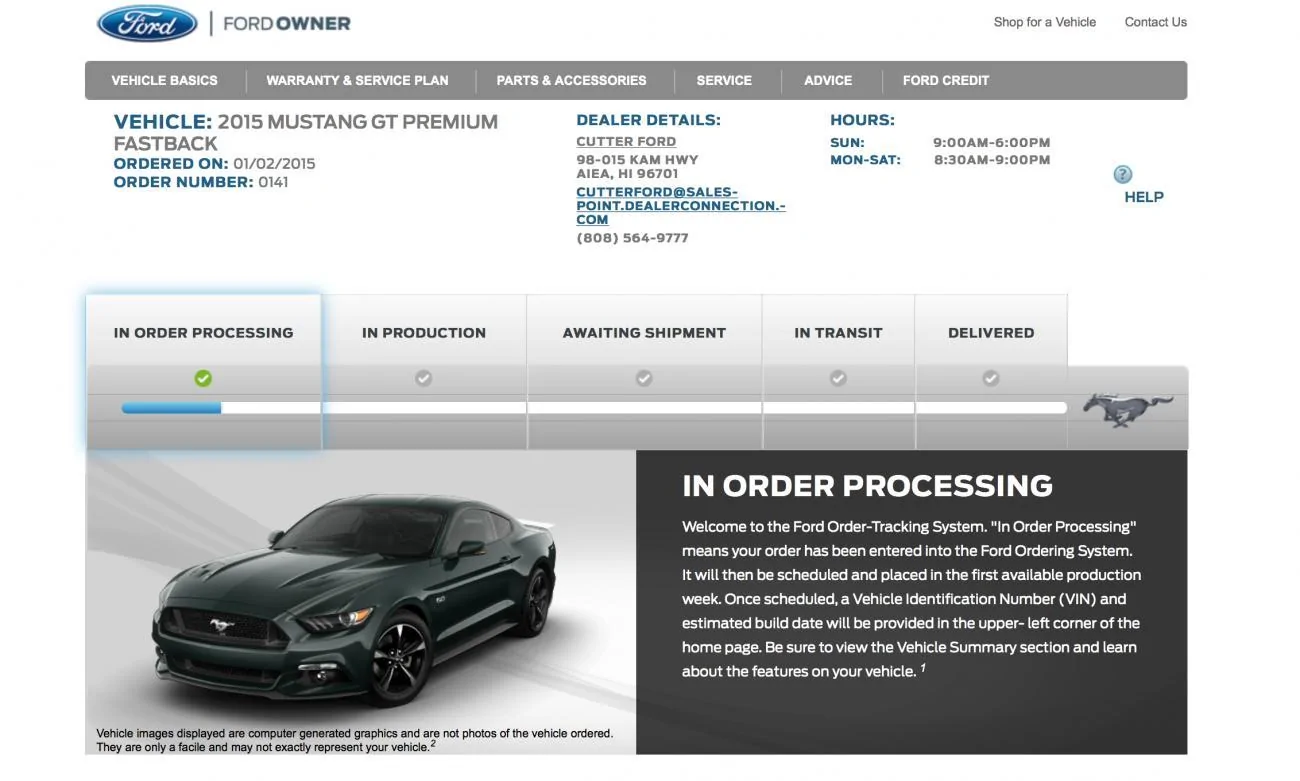Click the In Order Processing panel heading
Viewport: 1300px width, 781px height.
tap(867, 486)
